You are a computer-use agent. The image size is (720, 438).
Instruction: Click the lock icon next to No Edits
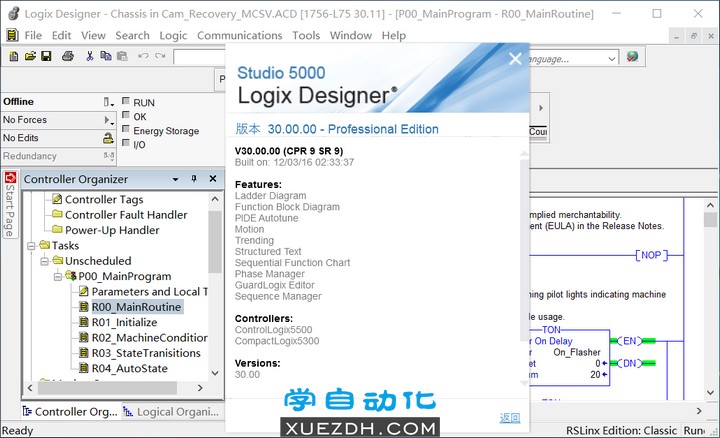coord(108,138)
